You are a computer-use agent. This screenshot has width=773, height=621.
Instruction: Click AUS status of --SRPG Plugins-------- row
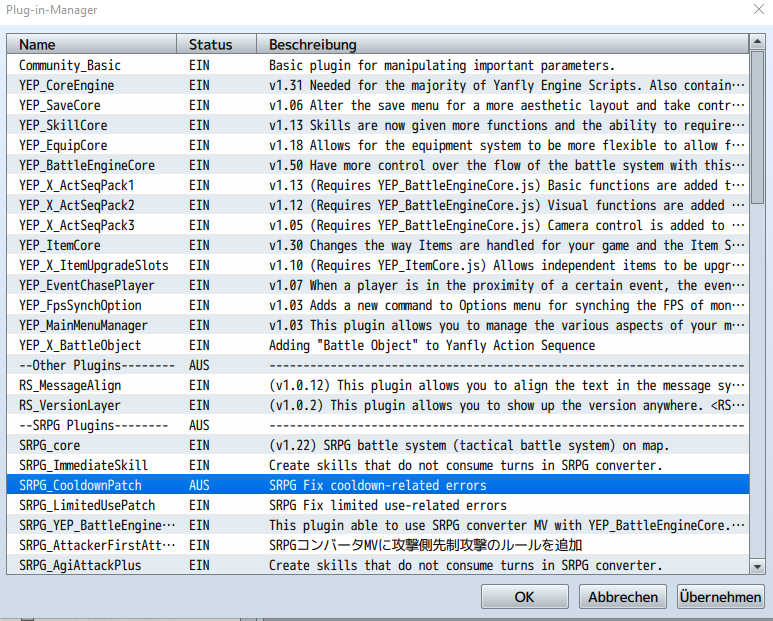click(199, 425)
